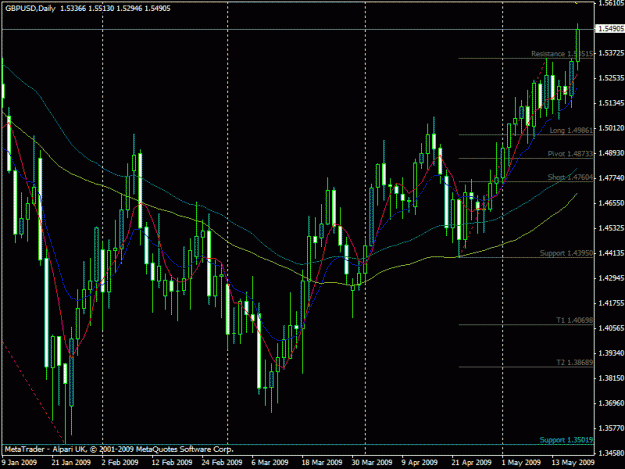The height and width of the screenshot is (469, 625).
Task: Select the Pivot 1.48733 level label
Action: pyautogui.click(x=570, y=154)
